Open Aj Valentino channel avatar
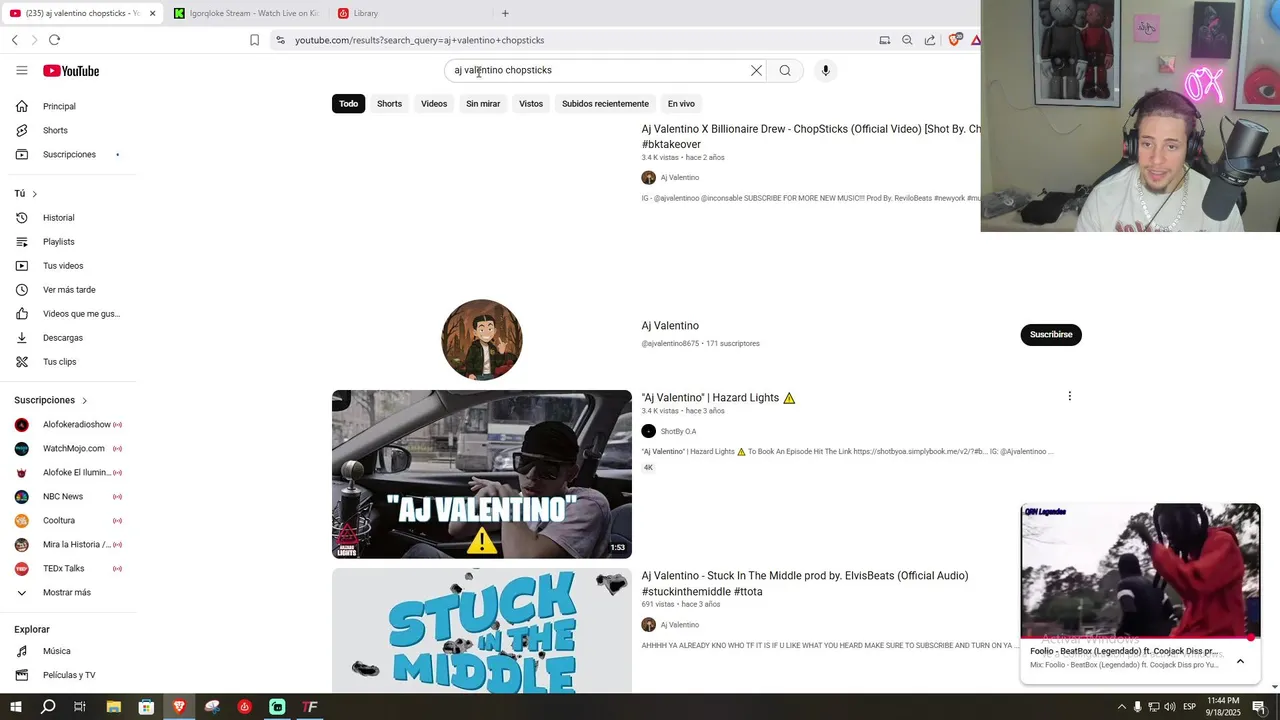The image size is (1280, 720). tap(482, 340)
